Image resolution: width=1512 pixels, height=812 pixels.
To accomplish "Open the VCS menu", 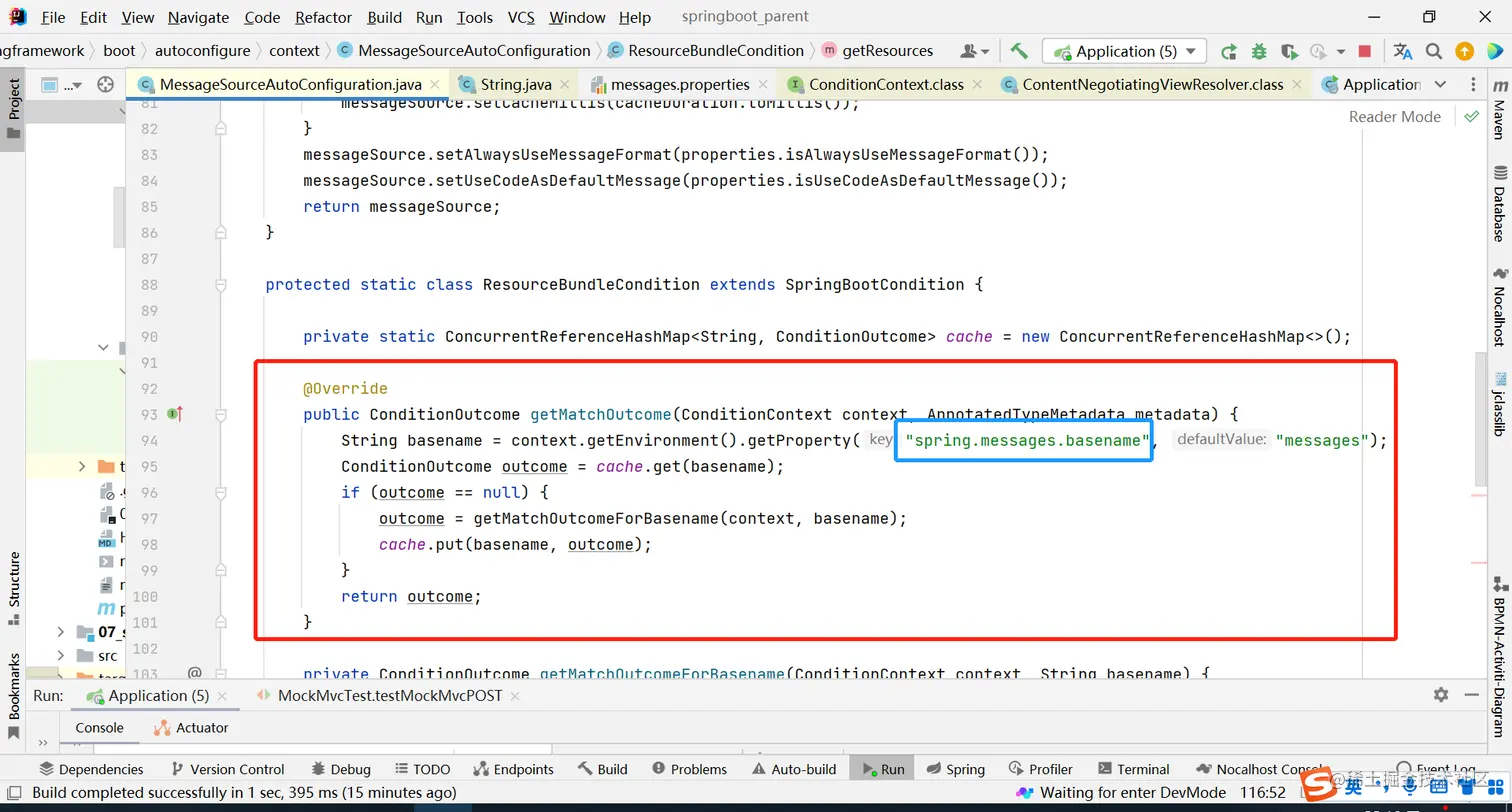I will [x=521, y=17].
